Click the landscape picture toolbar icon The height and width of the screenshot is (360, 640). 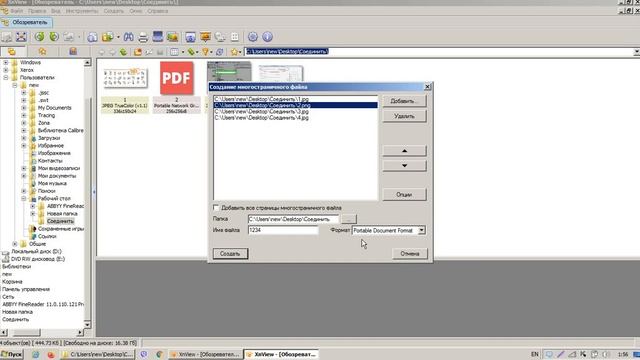pos(172,37)
